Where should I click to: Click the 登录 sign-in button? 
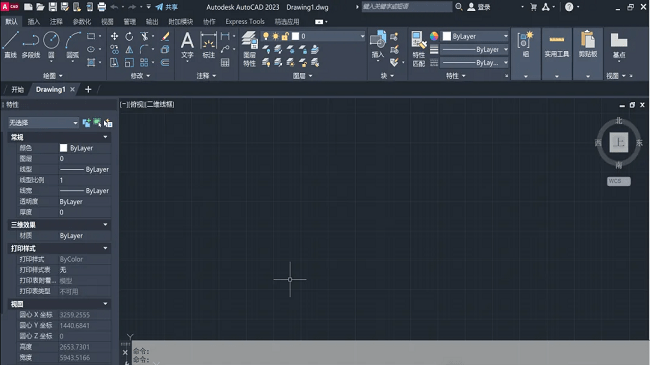coord(479,7)
